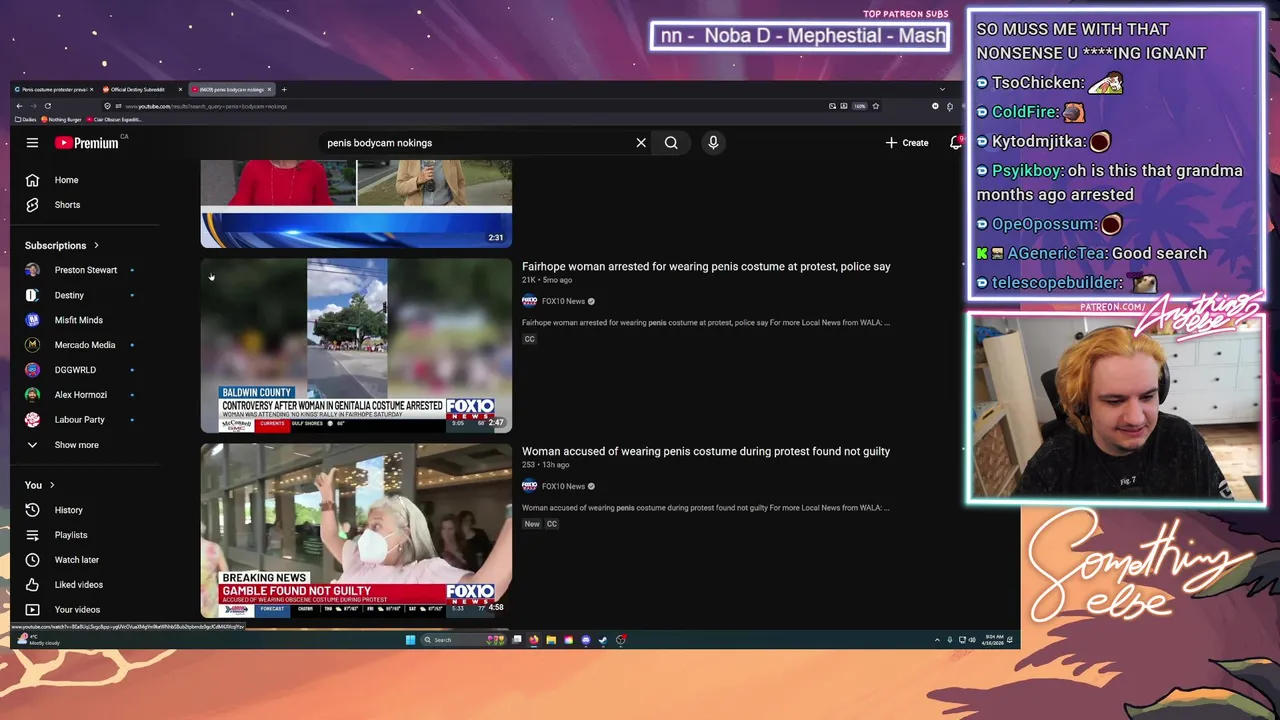Open the Create button
1280x720 pixels.
907,143
